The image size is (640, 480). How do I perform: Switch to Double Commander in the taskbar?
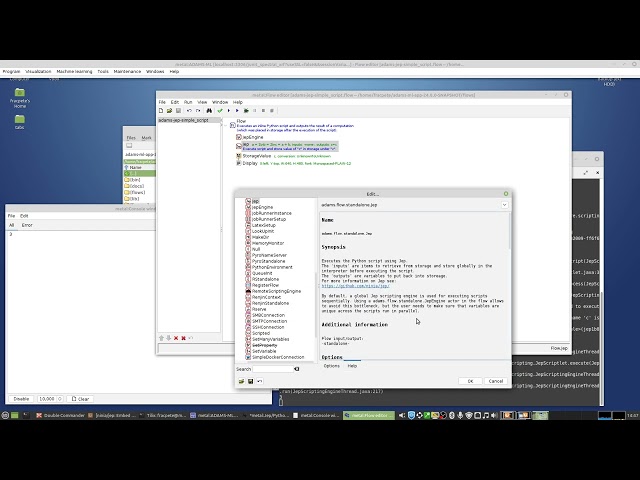pos(60,416)
